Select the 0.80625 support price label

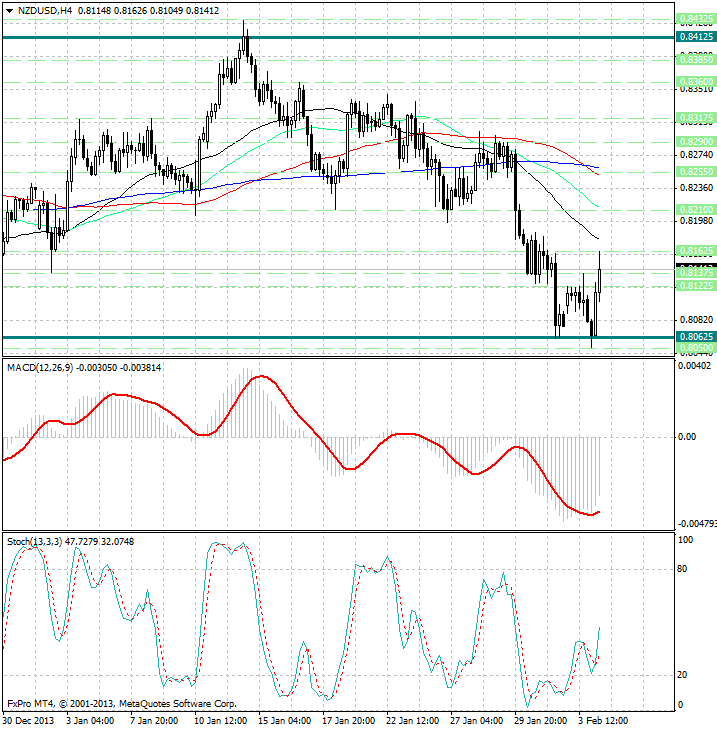[x=696, y=337]
